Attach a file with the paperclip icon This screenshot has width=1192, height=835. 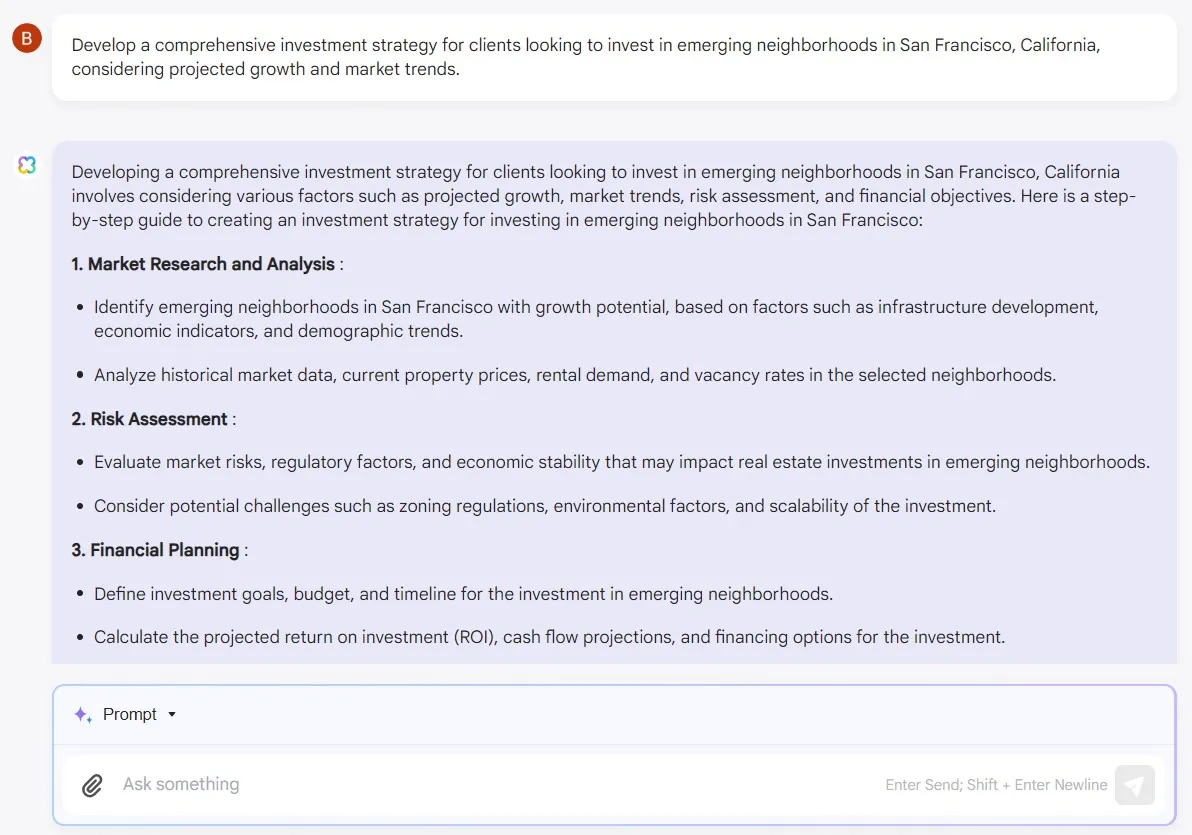pos(92,785)
